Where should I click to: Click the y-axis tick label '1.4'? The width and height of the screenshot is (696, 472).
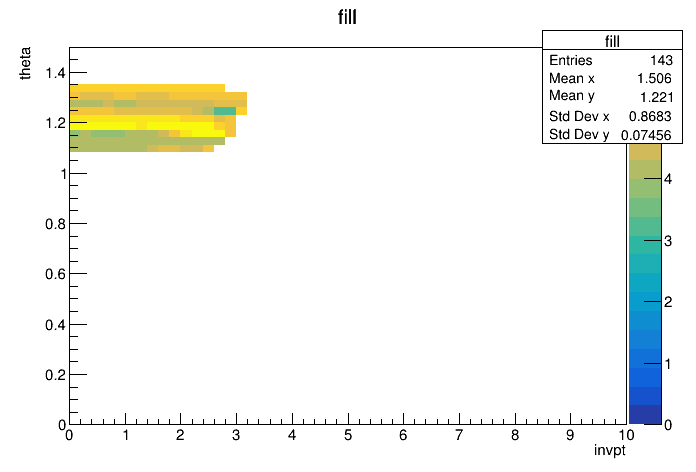pos(55,73)
